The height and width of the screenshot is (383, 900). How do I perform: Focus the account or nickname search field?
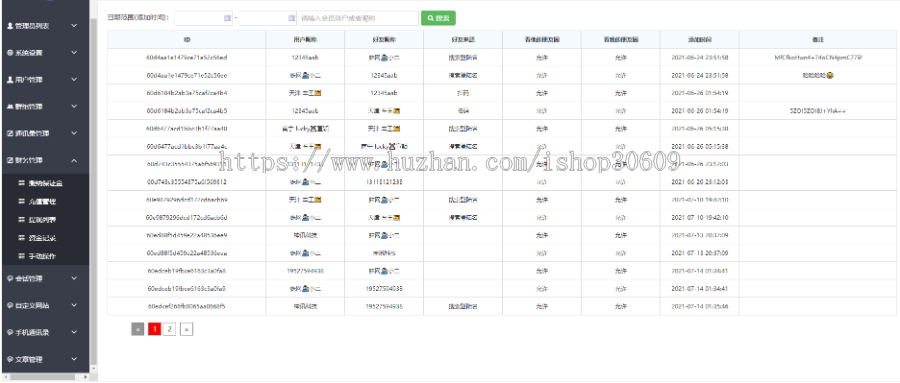[358, 18]
